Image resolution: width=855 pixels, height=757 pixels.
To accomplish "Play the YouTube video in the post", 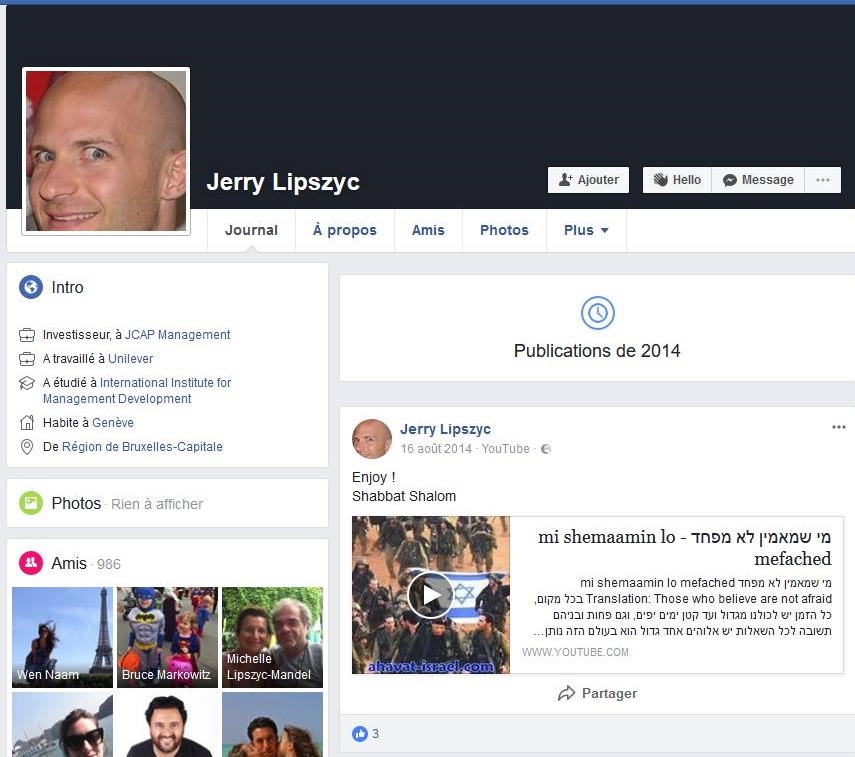I will click(430, 595).
